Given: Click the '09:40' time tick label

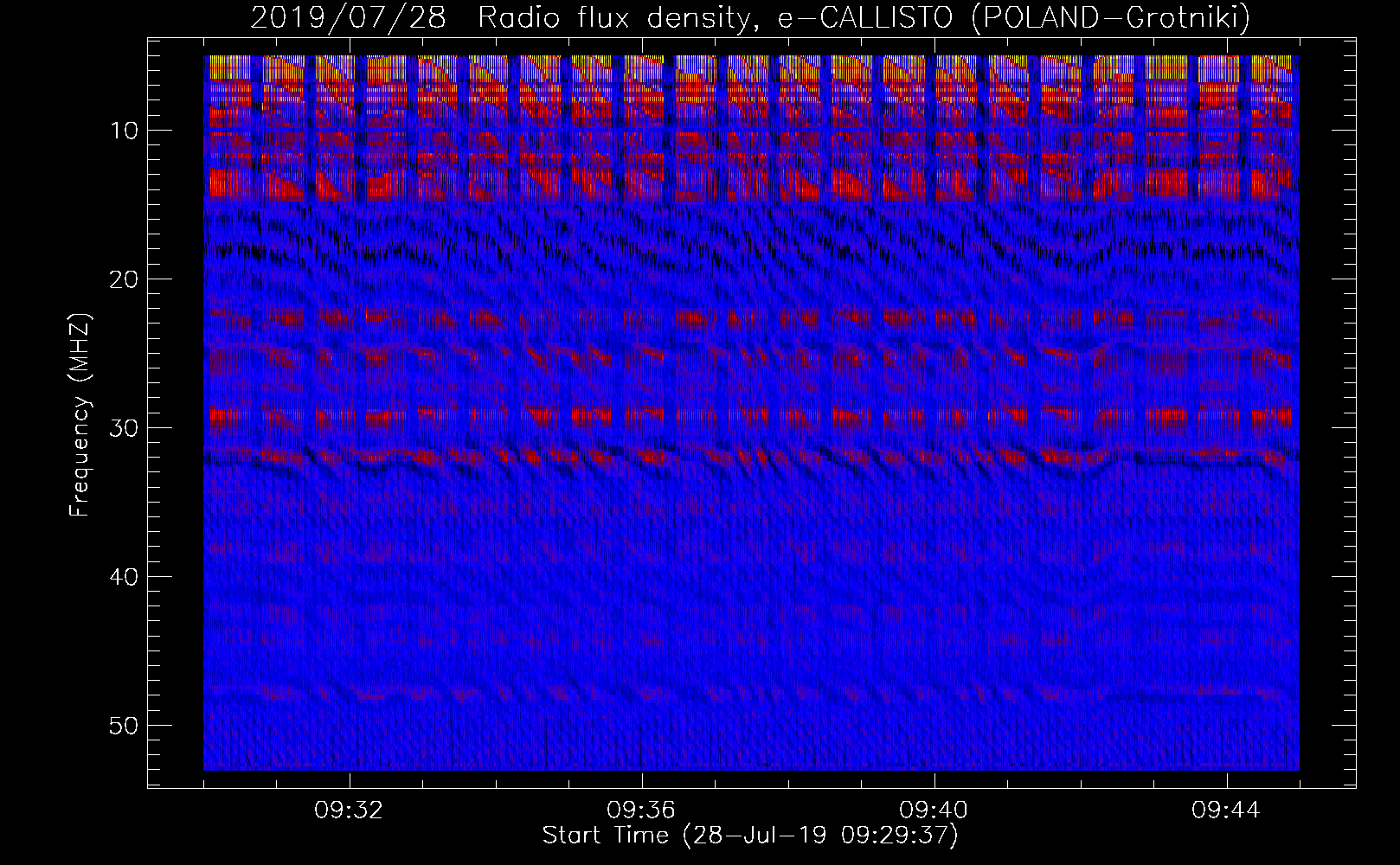Looking at the screenshot, I should tap(934, 811).
